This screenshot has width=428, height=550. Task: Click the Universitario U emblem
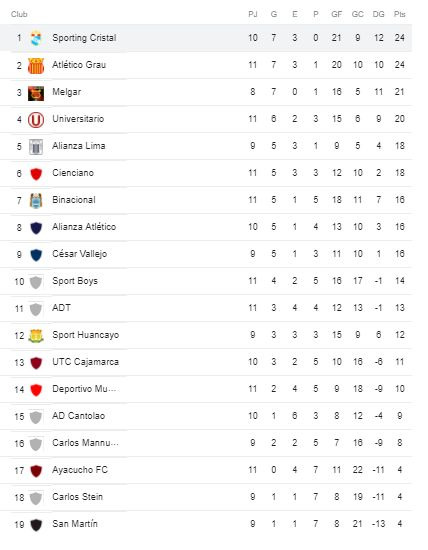[x=36, y=120]
